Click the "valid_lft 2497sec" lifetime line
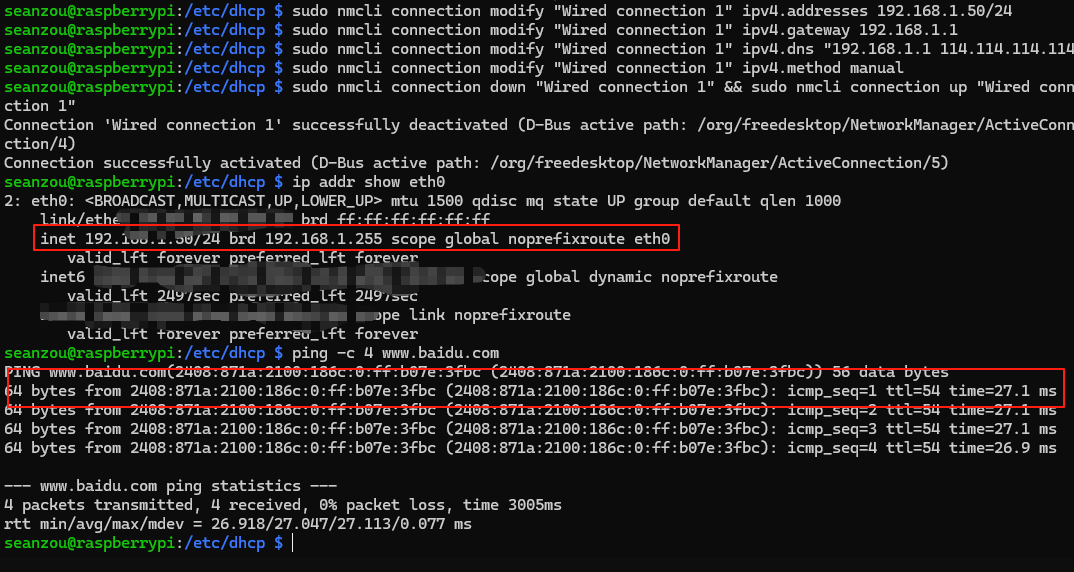Image resolution: width=1074 pixels, height=572 pixels. click(242, 296)
